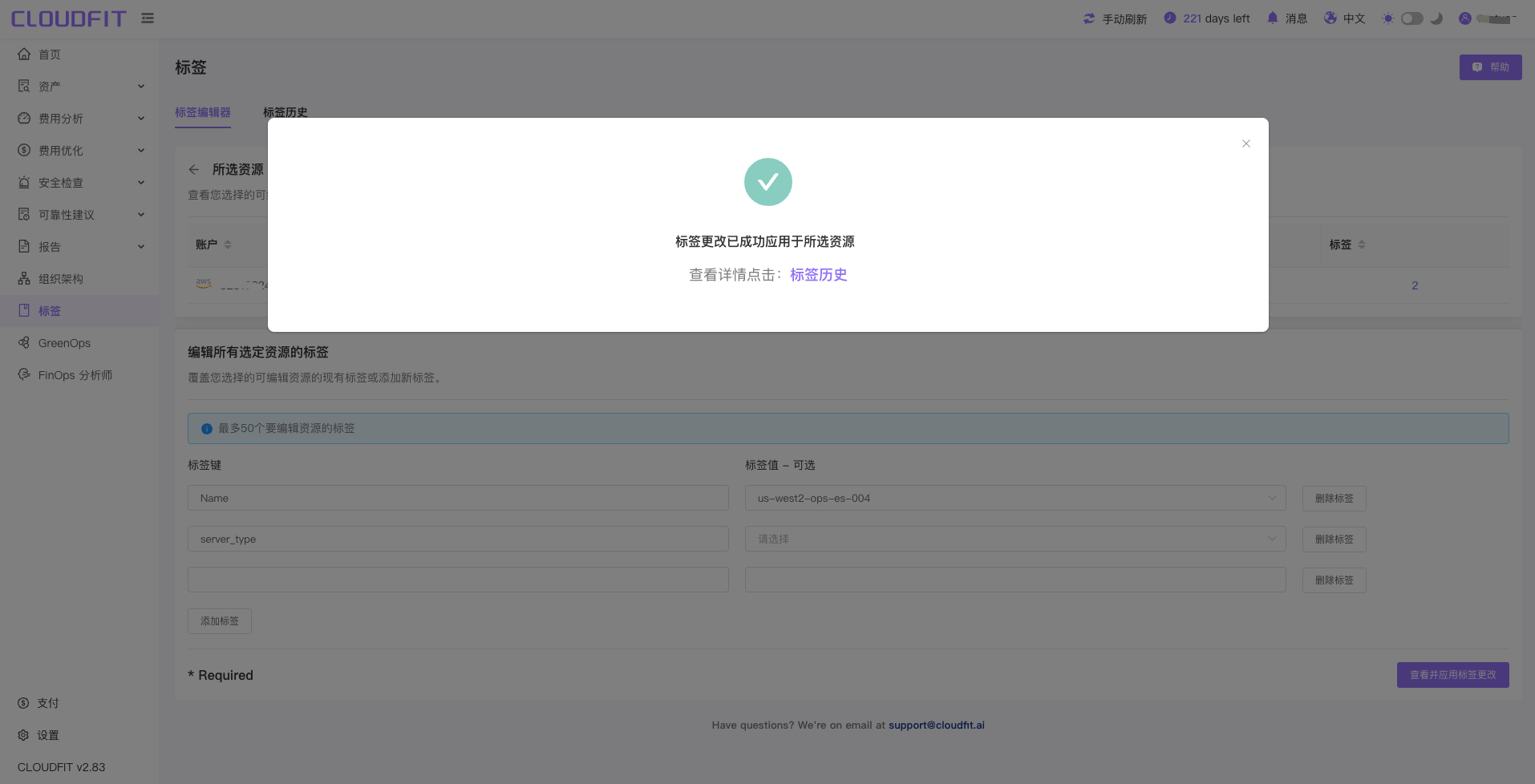Viewport: 1535px width, 784px height.
Task: Expand 费用优化 menu chevron
Action: click(x=141, y=151)
